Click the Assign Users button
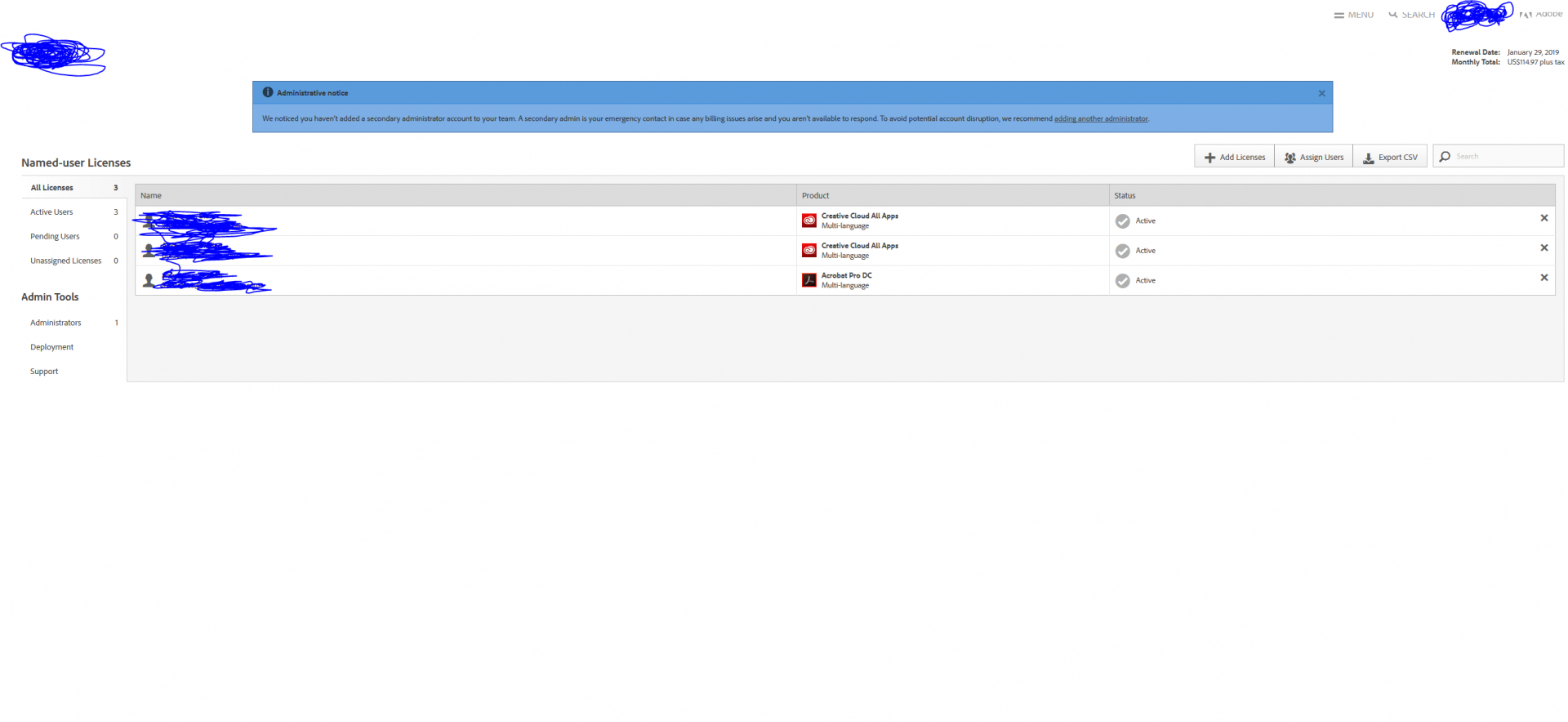 (1313, 157)
